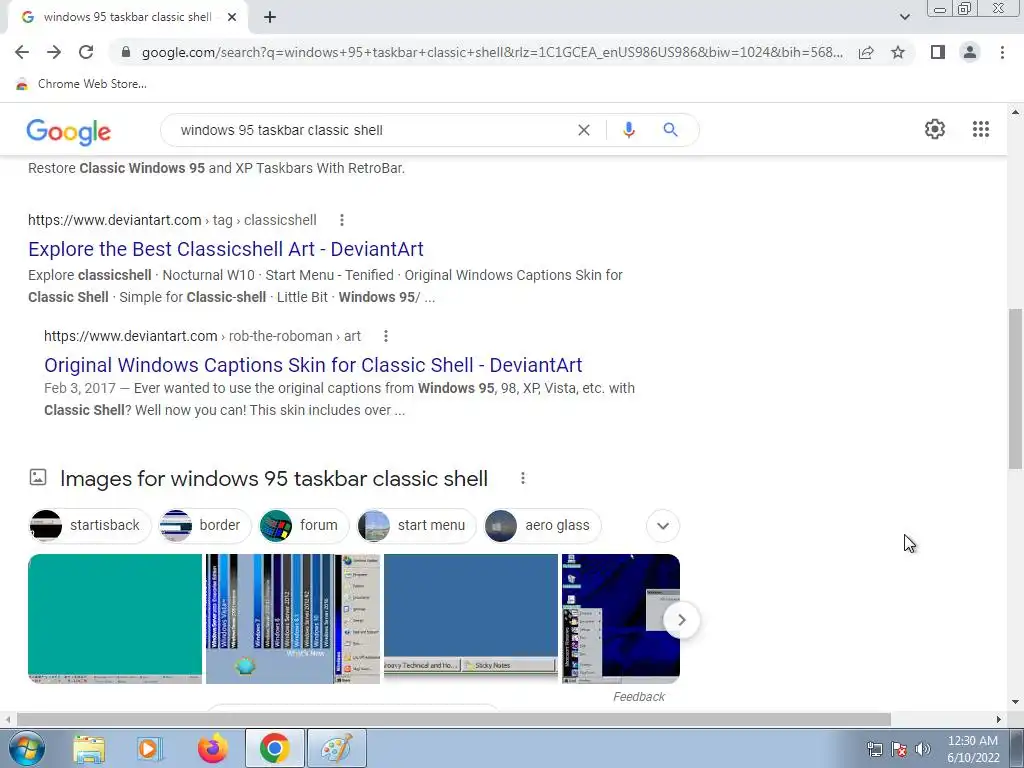Open options for deviantart classicshell result
1024x768 pixels.
[x=342, y=220]
